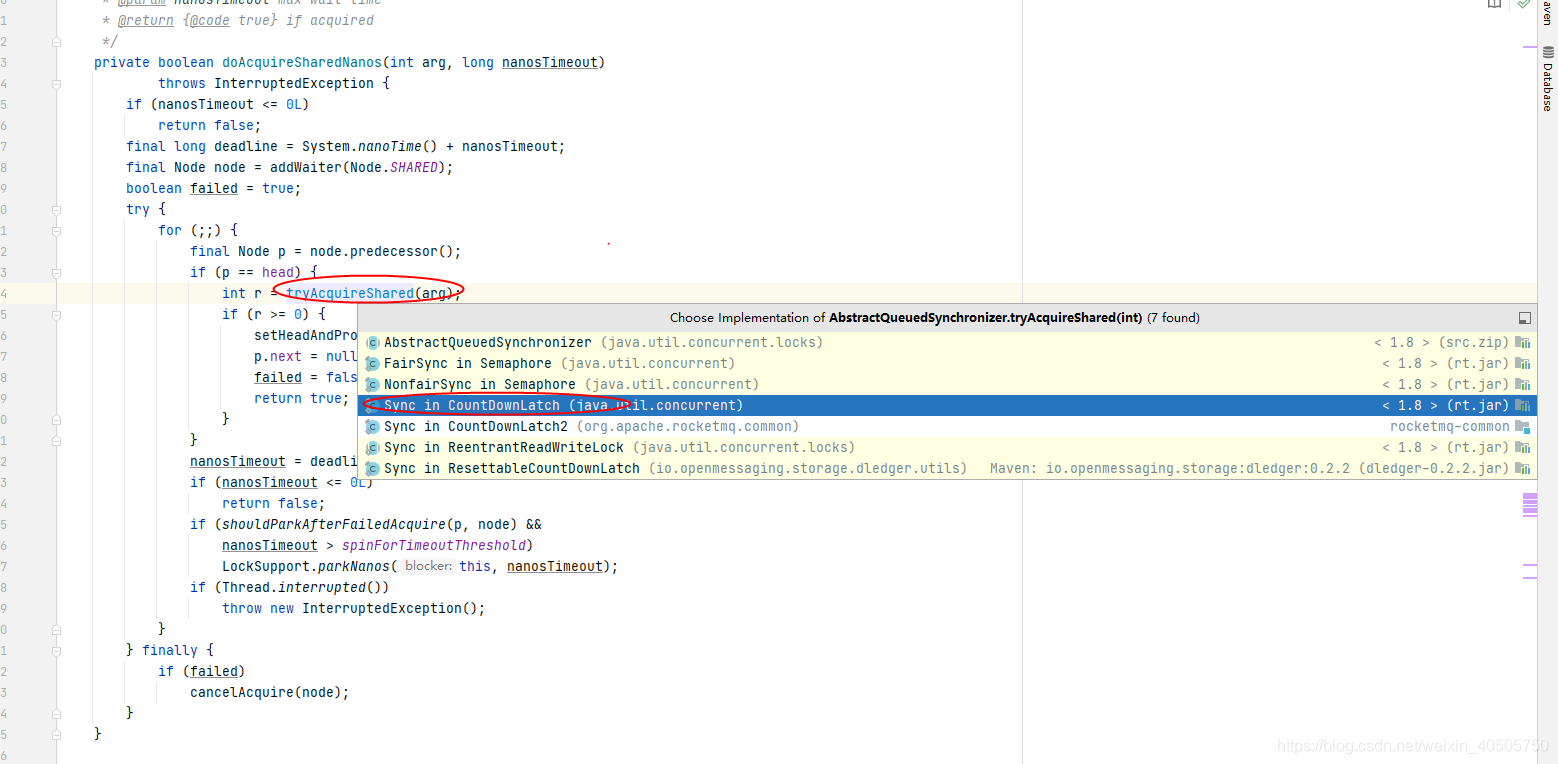Select the highlighted Sync in CountDownLatch entry
This screenshot has width=1558, height=764.
coord(947,406)
